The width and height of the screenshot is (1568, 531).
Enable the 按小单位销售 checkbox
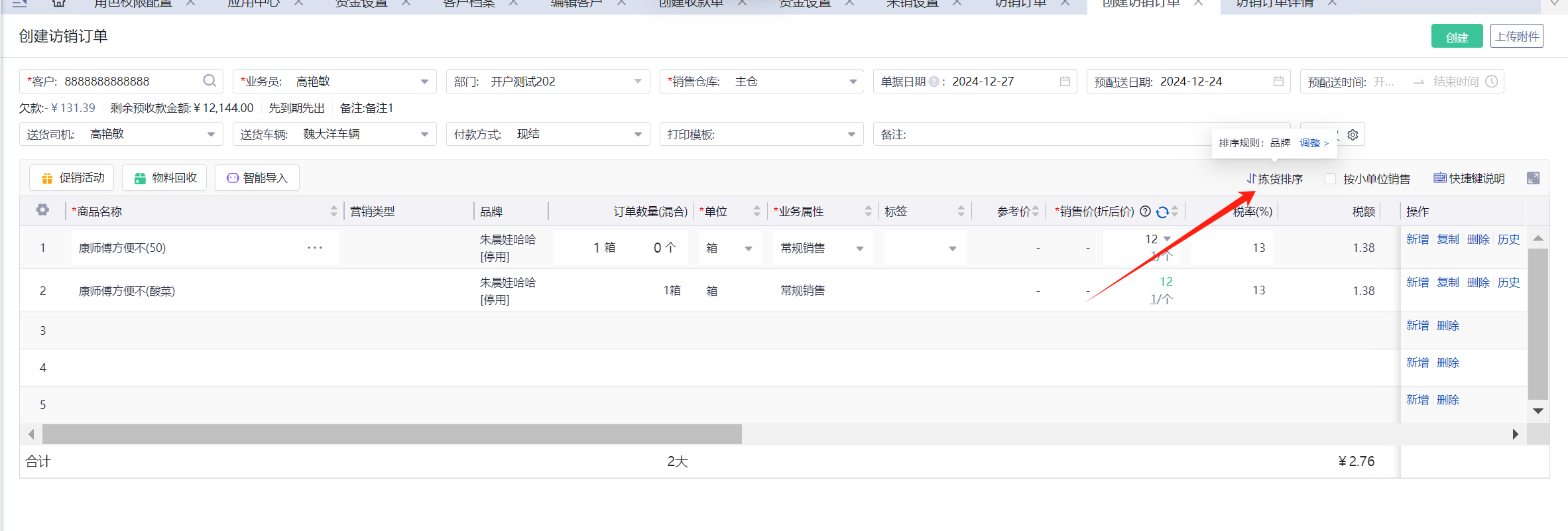[x=1330, y=178]
